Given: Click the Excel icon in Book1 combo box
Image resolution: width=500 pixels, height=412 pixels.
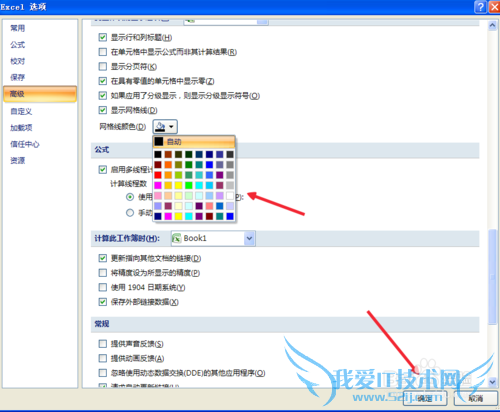Looking at the screenshot, I should click(176, 238).
